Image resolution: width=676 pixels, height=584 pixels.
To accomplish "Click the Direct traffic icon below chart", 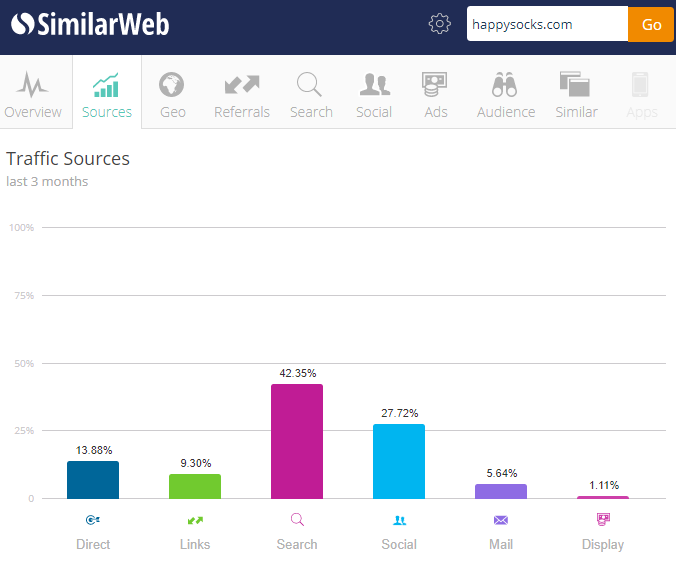I will [x=93, y=520].
